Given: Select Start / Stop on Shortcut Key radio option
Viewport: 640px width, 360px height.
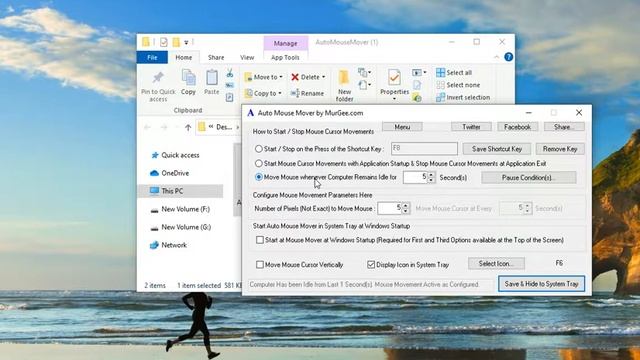Looking at the screenshot, I should pyautogui.click(x=258, y=149).
